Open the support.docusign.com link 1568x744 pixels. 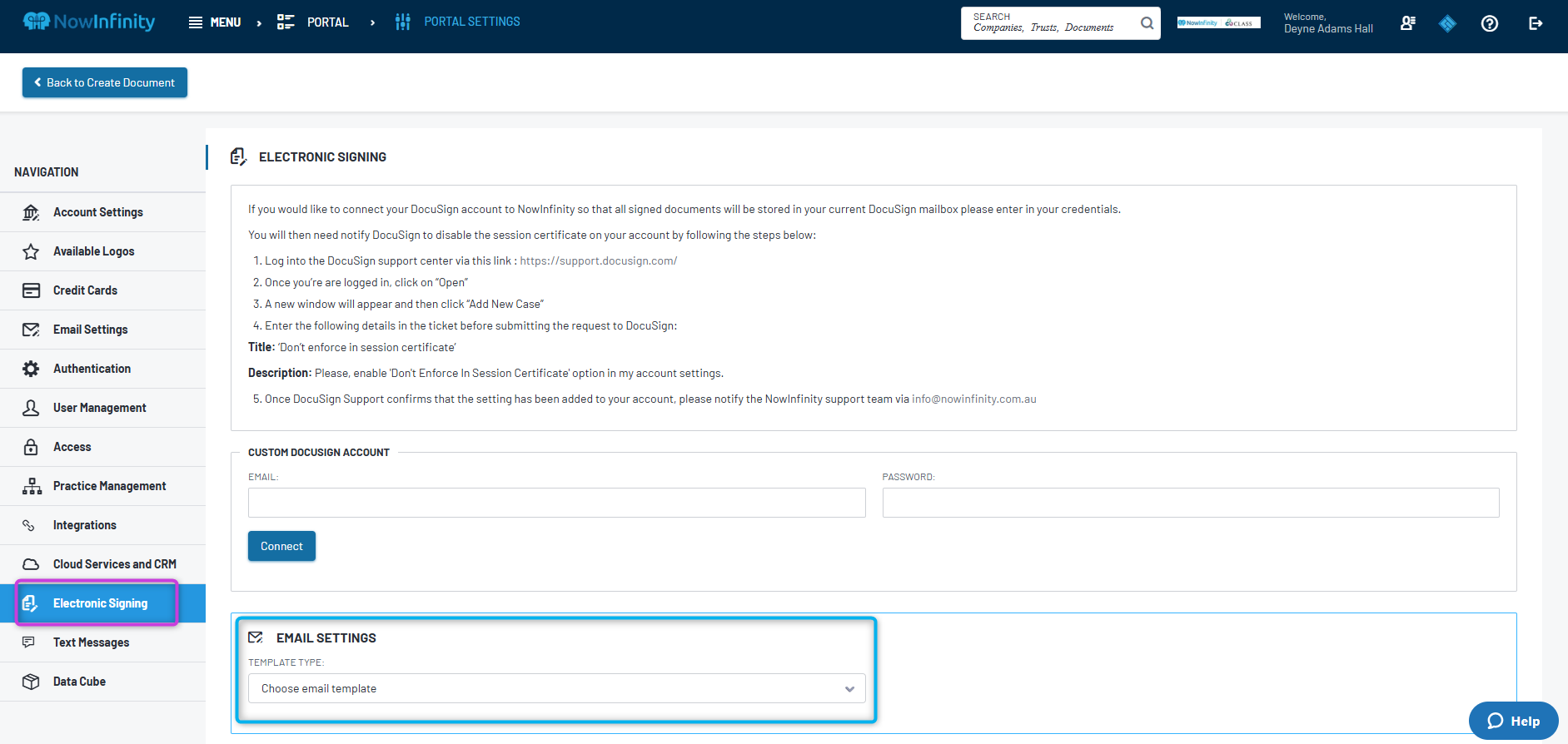tap(598, 260)
